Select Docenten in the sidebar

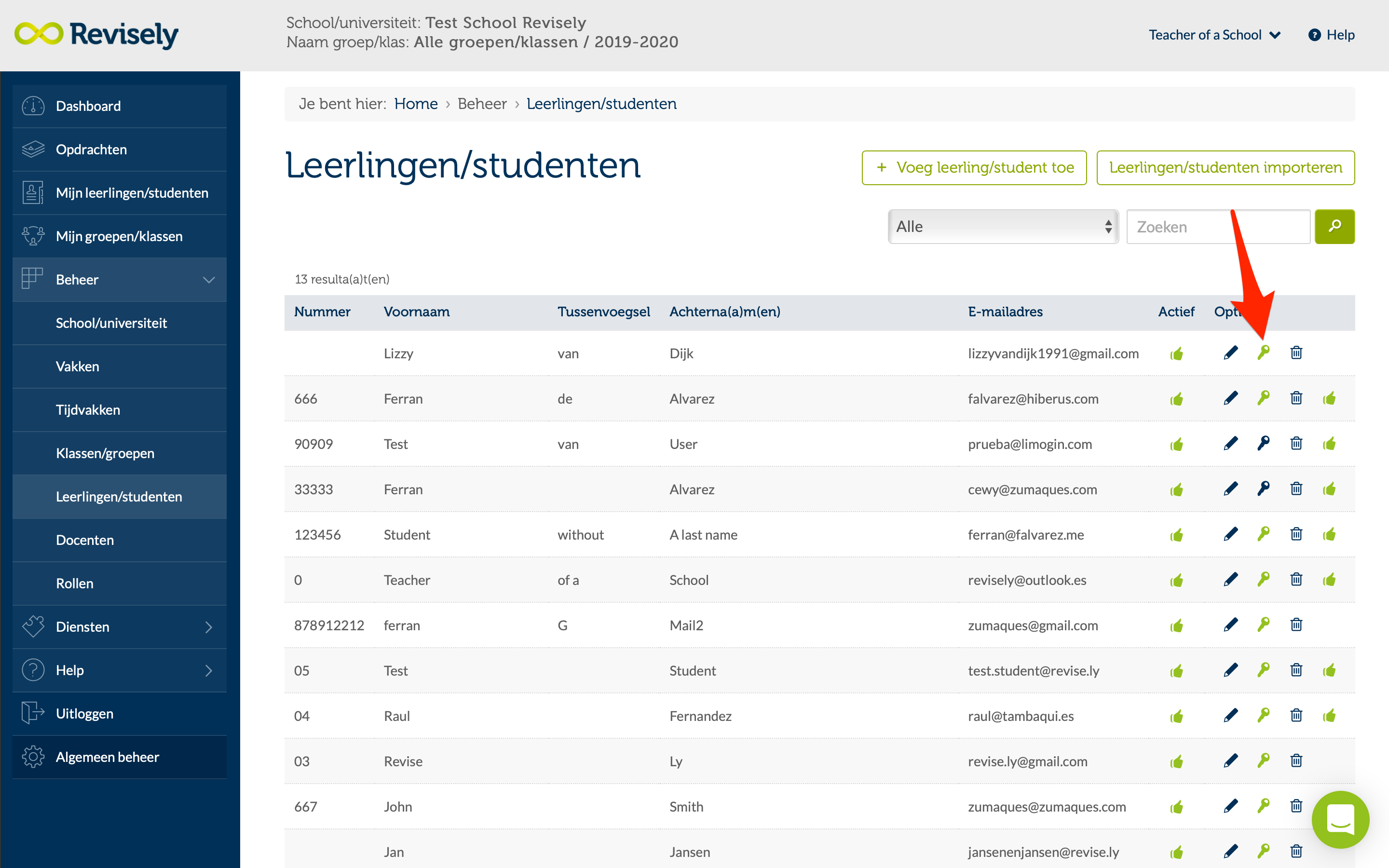pos(85,540)
